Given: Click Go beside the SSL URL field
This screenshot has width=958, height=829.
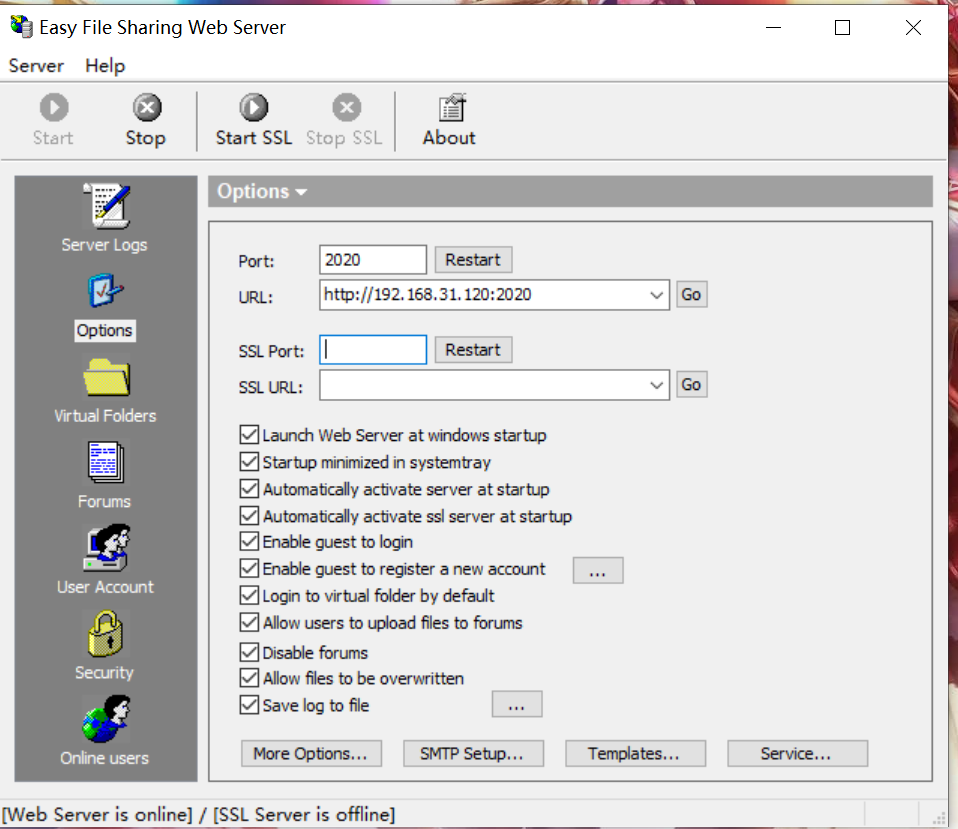Looking at the screenshot, I should (692, 385).
